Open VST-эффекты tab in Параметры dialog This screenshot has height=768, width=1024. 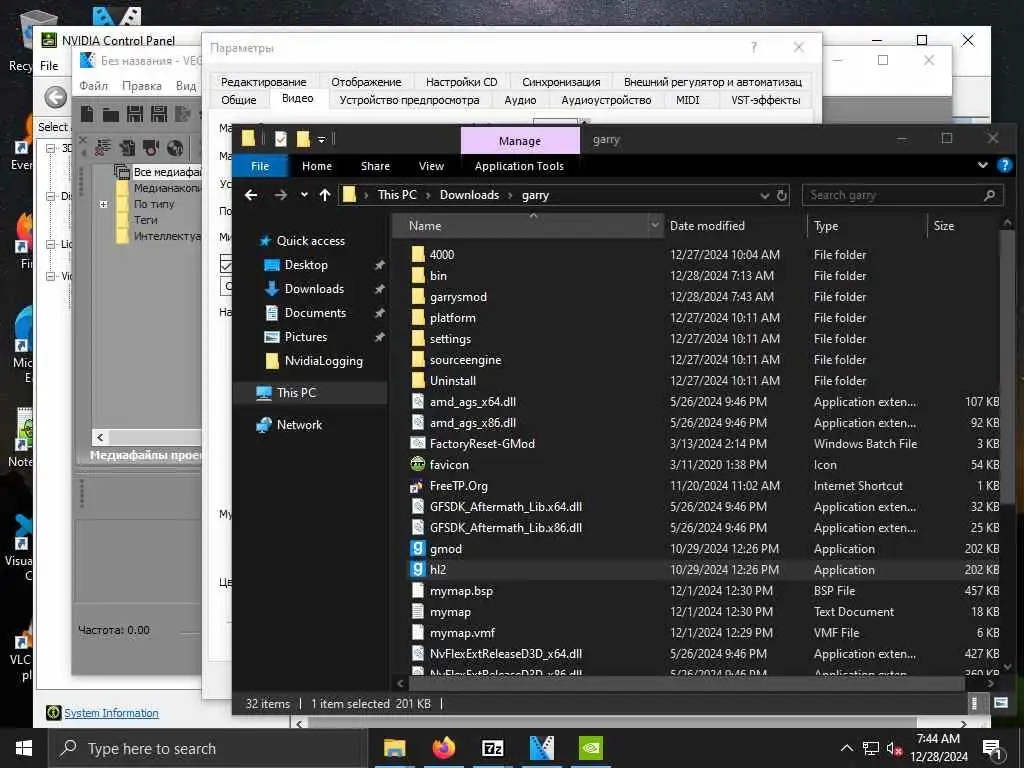(x=765, y=100)
